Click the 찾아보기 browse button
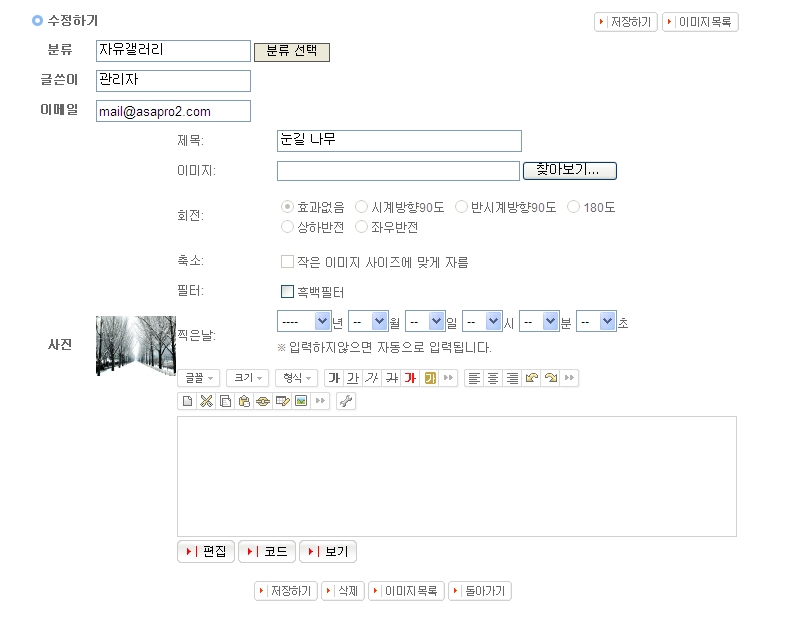The image size is (793, 618). click(569, 171)
